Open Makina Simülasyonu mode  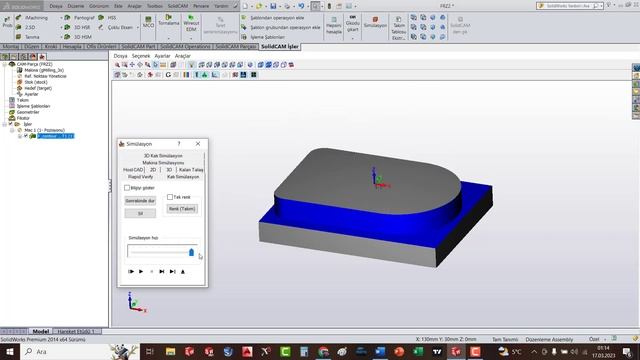[x=163, y=163]
